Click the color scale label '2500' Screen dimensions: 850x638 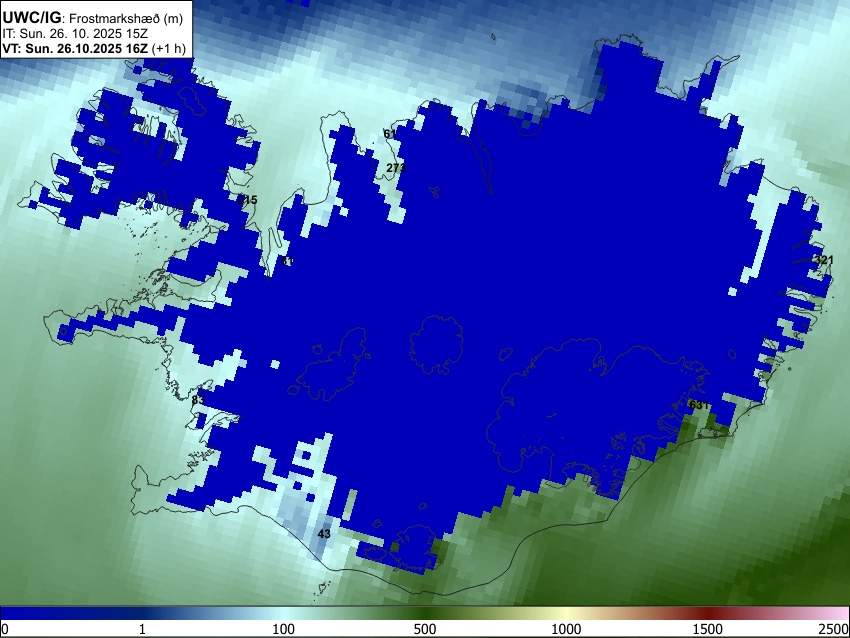coord(835,629)
